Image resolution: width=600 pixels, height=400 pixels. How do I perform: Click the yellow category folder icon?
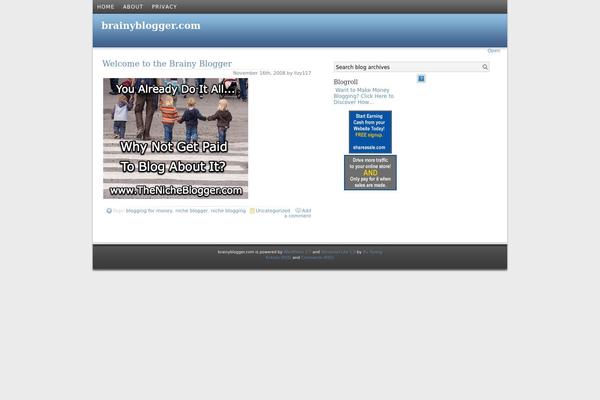click(252, 211)
